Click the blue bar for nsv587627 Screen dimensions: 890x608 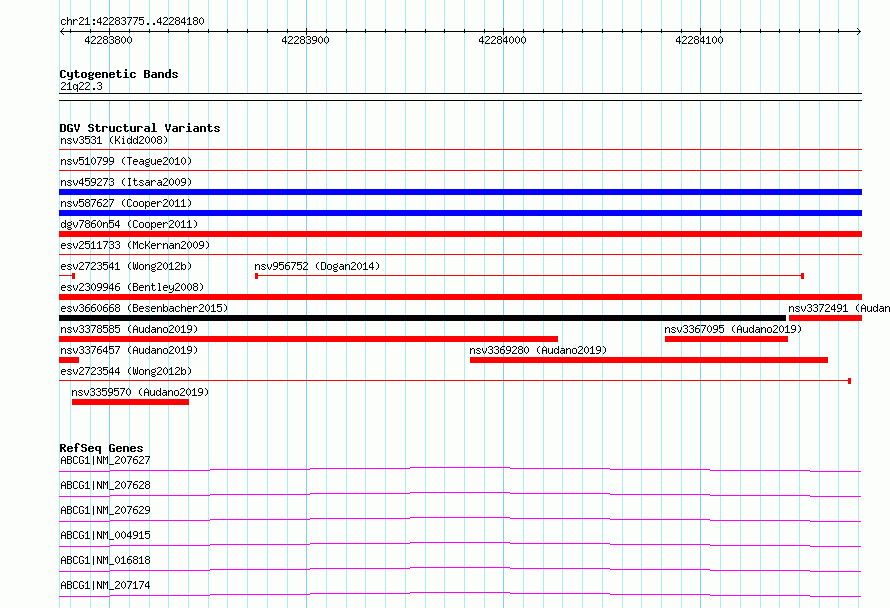point(460,213)
